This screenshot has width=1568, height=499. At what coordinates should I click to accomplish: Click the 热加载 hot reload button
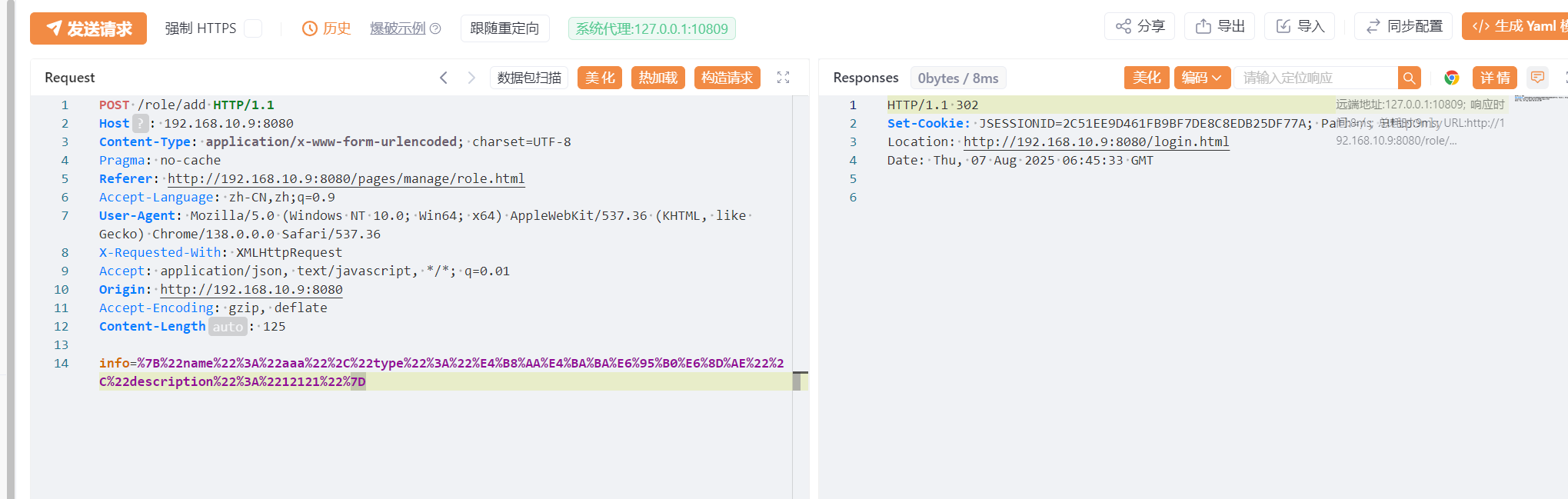658,78
